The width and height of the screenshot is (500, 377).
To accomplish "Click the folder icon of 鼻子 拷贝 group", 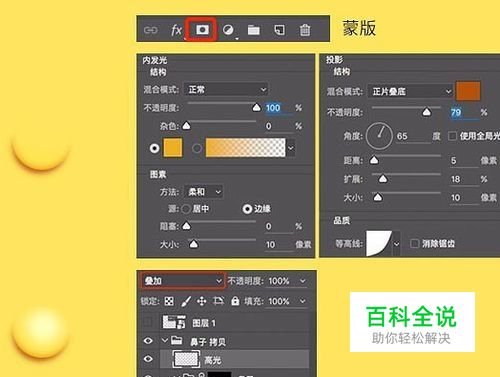I will [x=176, y=340].
